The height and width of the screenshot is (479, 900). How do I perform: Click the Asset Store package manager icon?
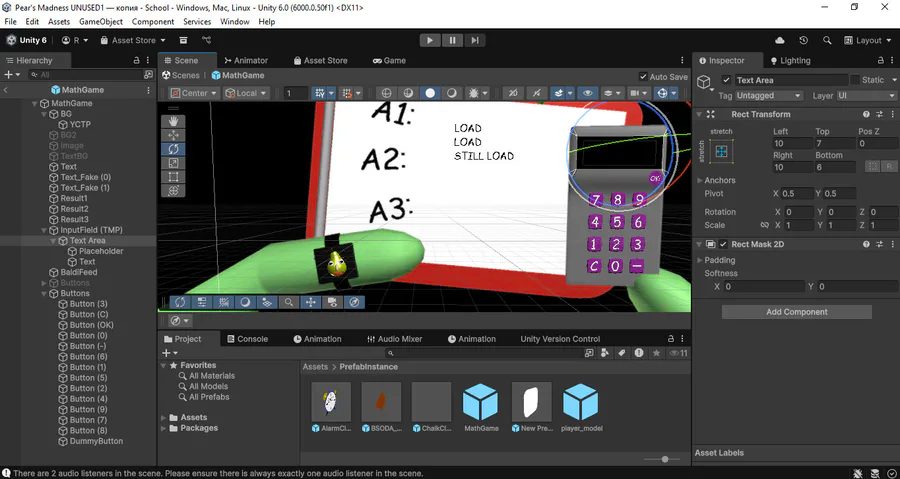click(183, 40)
